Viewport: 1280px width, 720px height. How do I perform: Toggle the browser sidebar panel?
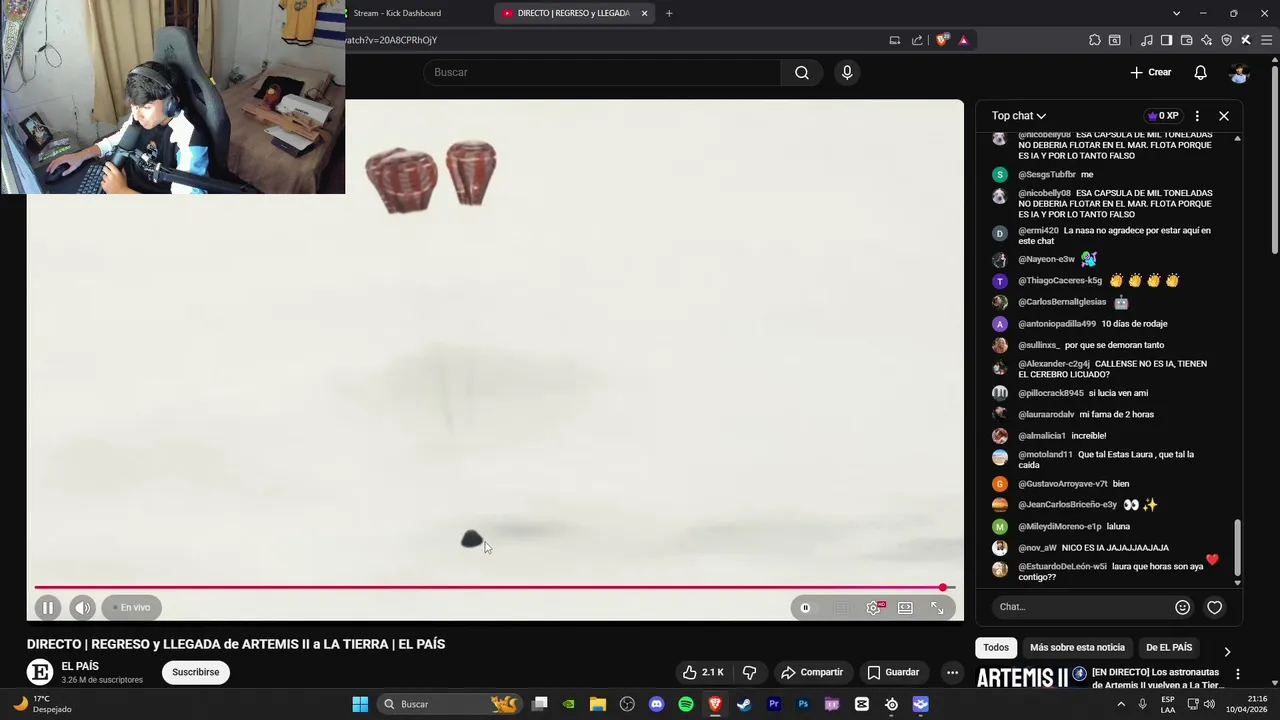[x=1166, y=40]
